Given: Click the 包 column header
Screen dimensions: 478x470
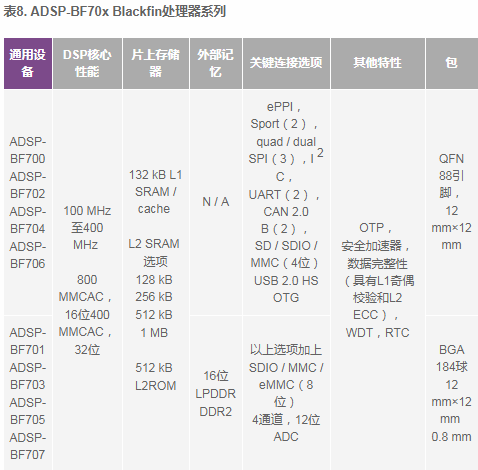Looking at the screenshot, I should (x=452, y=63).
